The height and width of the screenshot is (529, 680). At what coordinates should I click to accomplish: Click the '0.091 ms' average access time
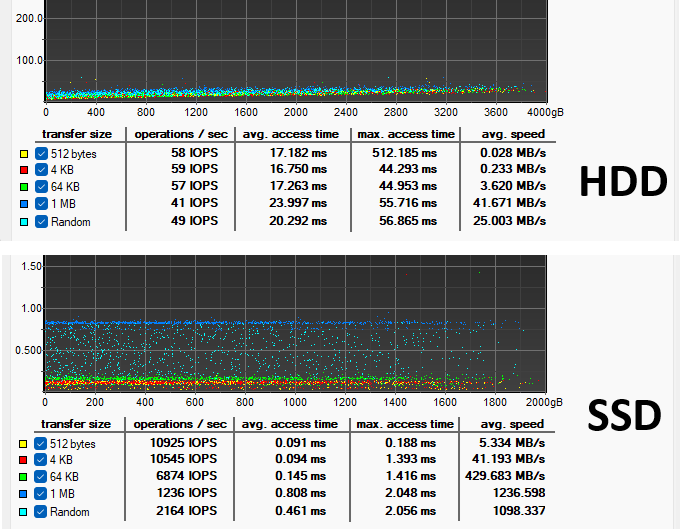click(300, 443)
